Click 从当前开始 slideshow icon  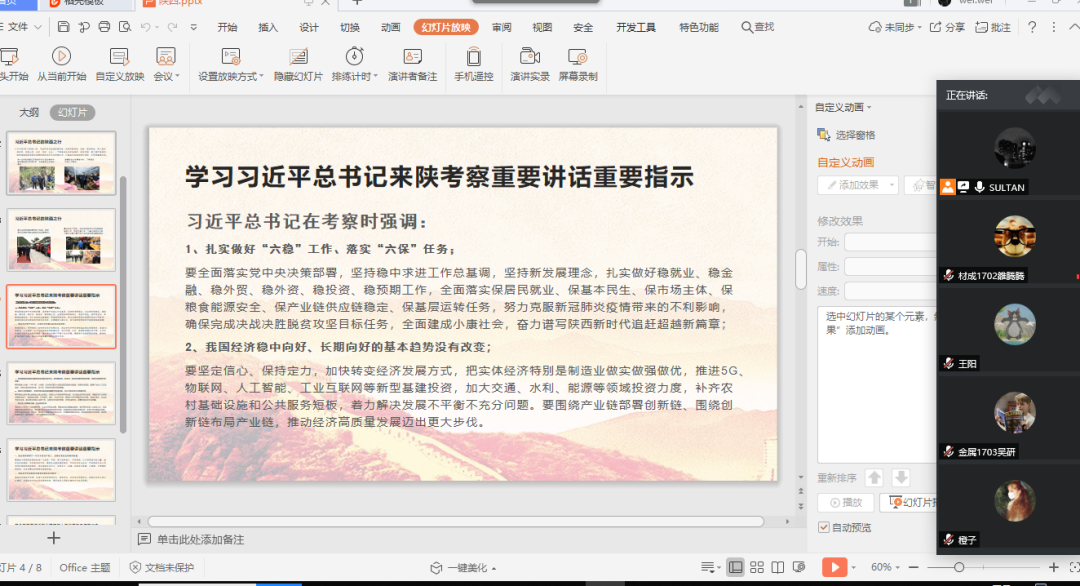(x=61, y=57)
